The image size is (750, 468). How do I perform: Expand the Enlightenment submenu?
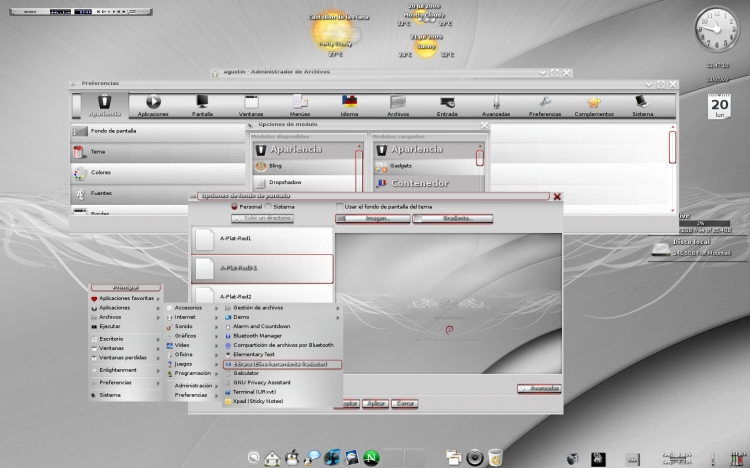126,370
